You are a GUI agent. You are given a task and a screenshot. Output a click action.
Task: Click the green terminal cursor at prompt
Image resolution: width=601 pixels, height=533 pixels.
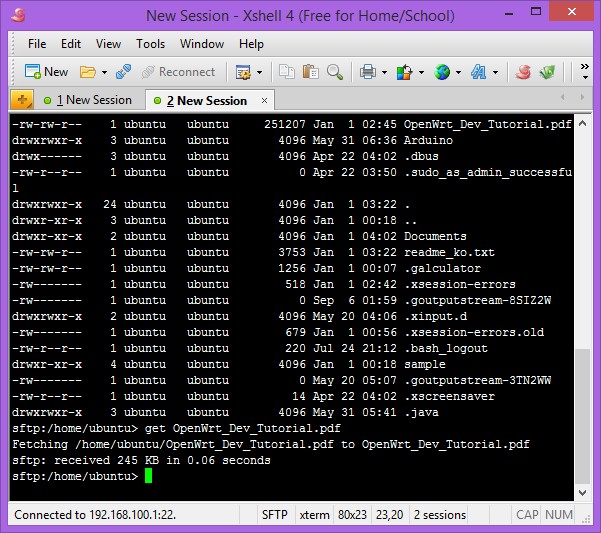148,476
